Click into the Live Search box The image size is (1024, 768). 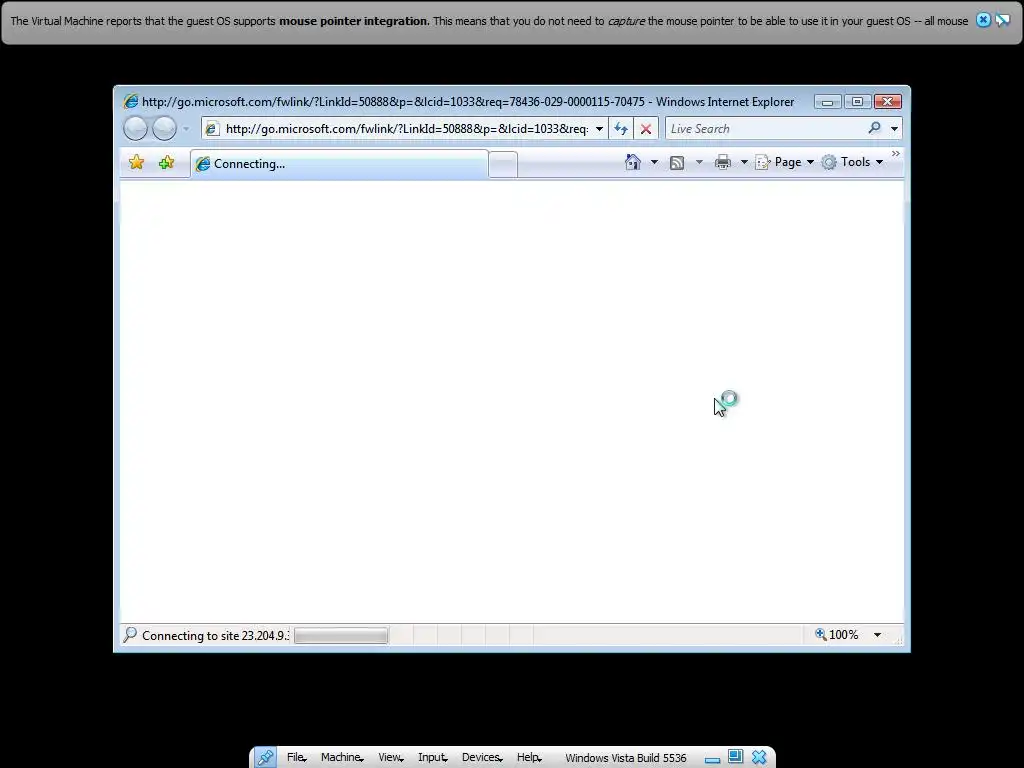click(x=765, y=129)
